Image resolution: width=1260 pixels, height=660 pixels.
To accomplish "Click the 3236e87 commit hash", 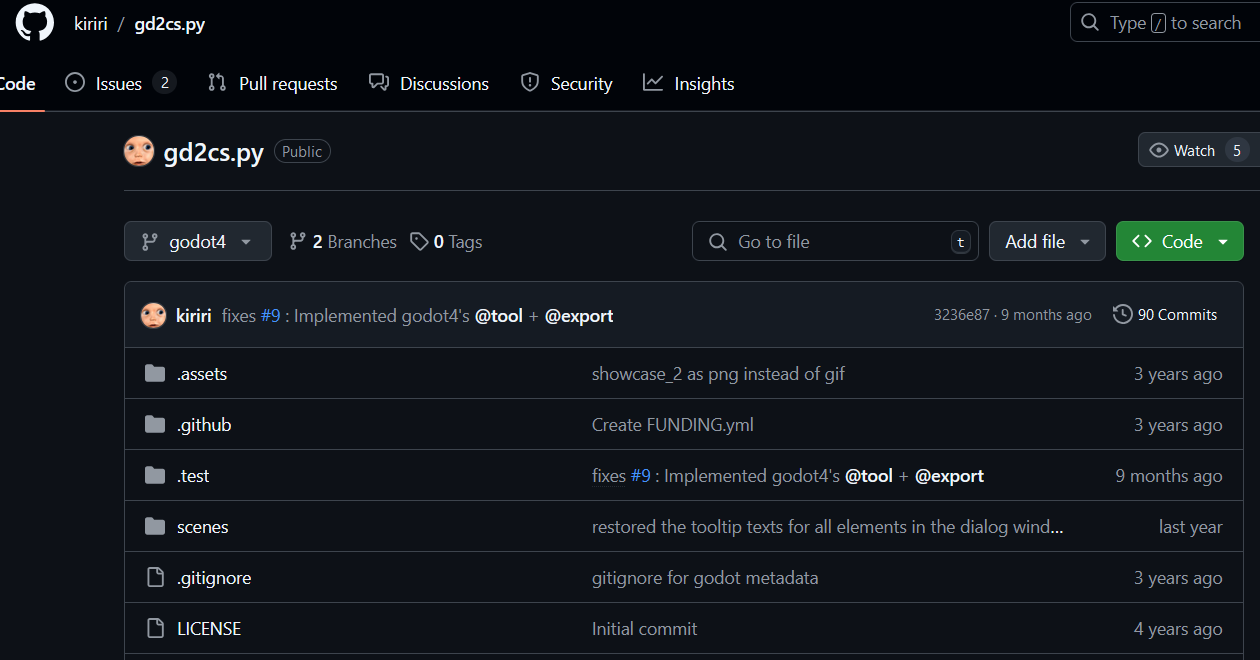I will point(961,315).
